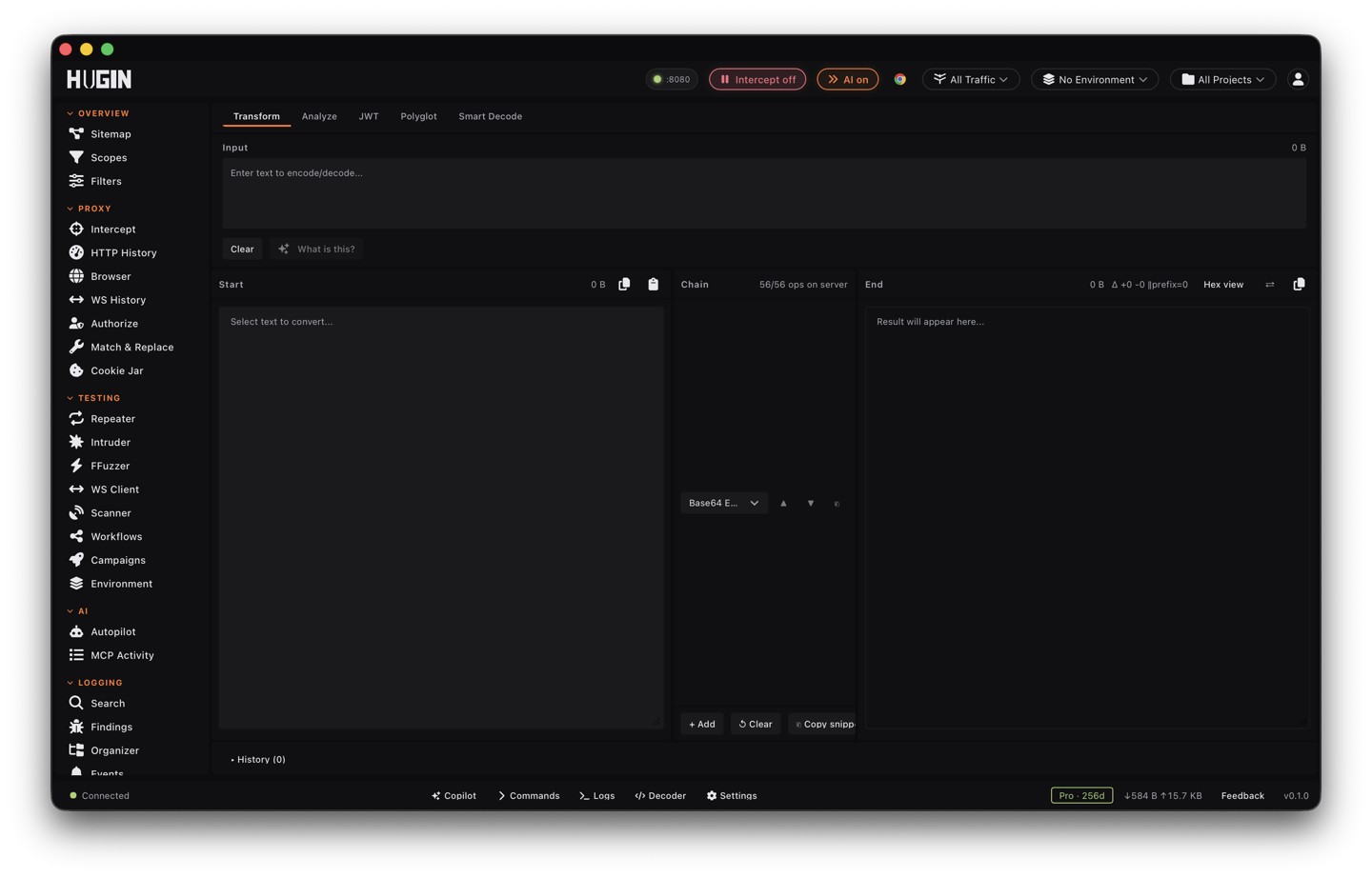This screenshot has width=1372, height=878.
Task: Toggle Hex view in End panel
Action: (1223, 285)
